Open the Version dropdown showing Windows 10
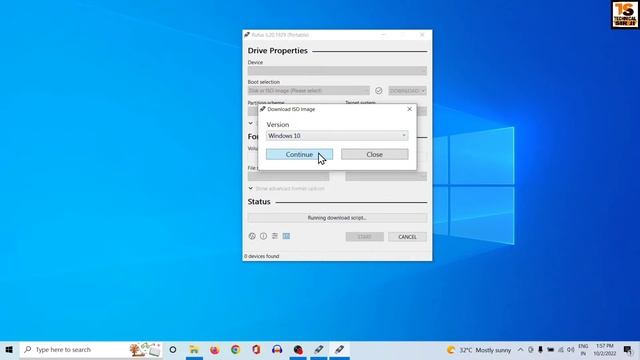This screenshot has width=640, height=360. [x=337, y=136]
